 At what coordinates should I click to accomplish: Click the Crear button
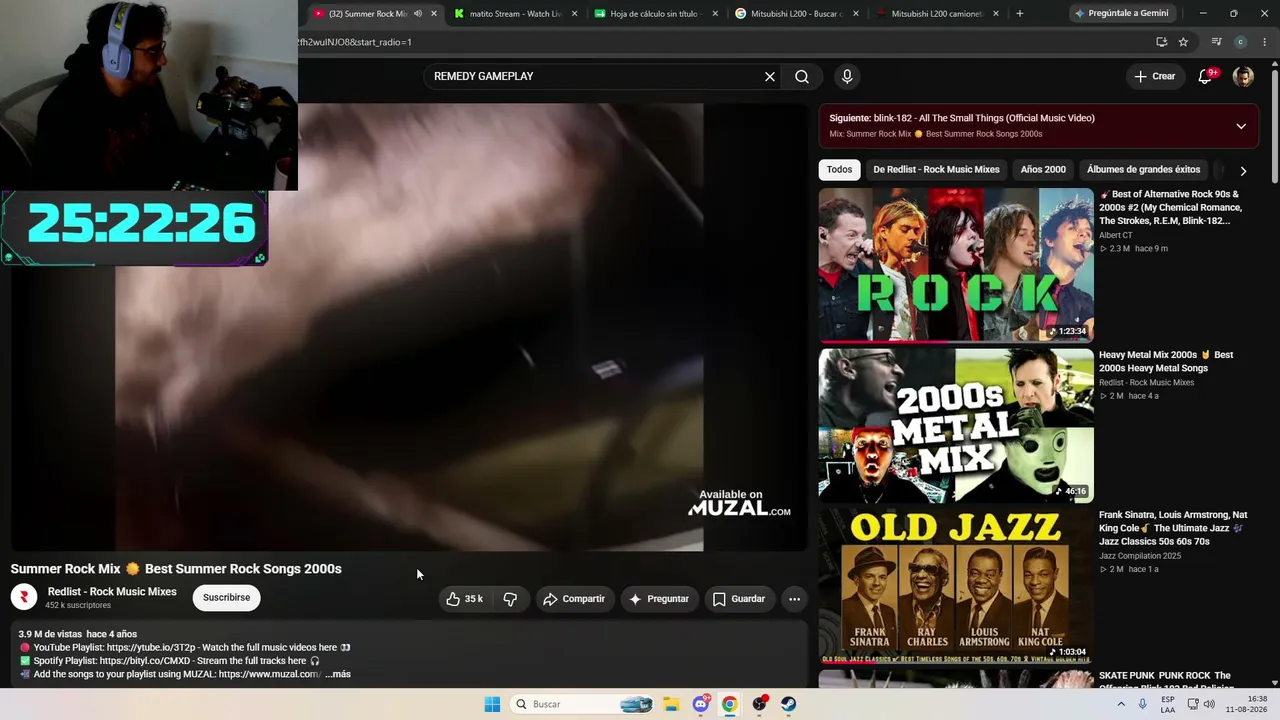pos(1155,76)
